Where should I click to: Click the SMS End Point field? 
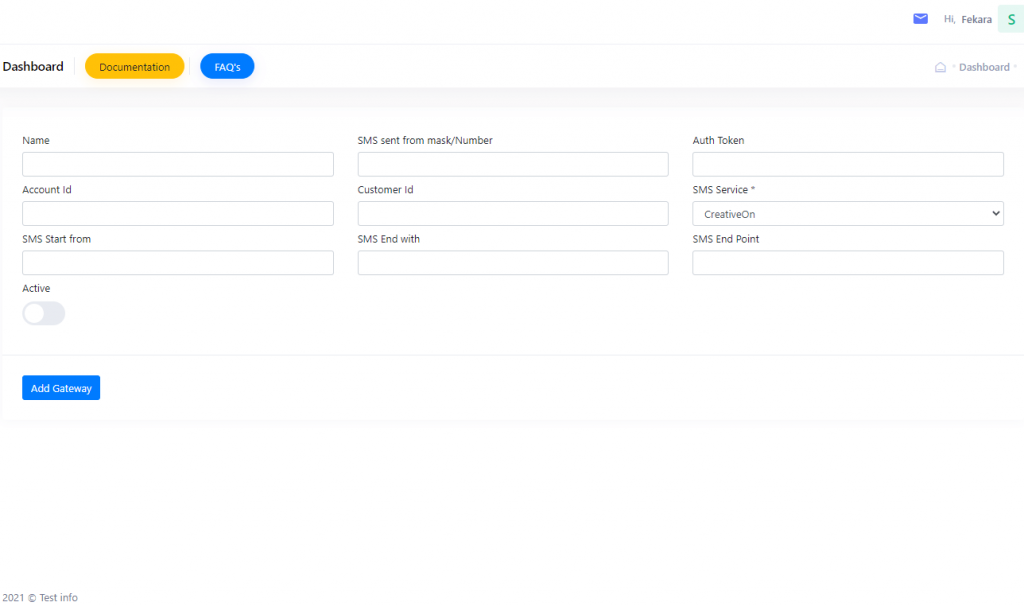point(848,263)
